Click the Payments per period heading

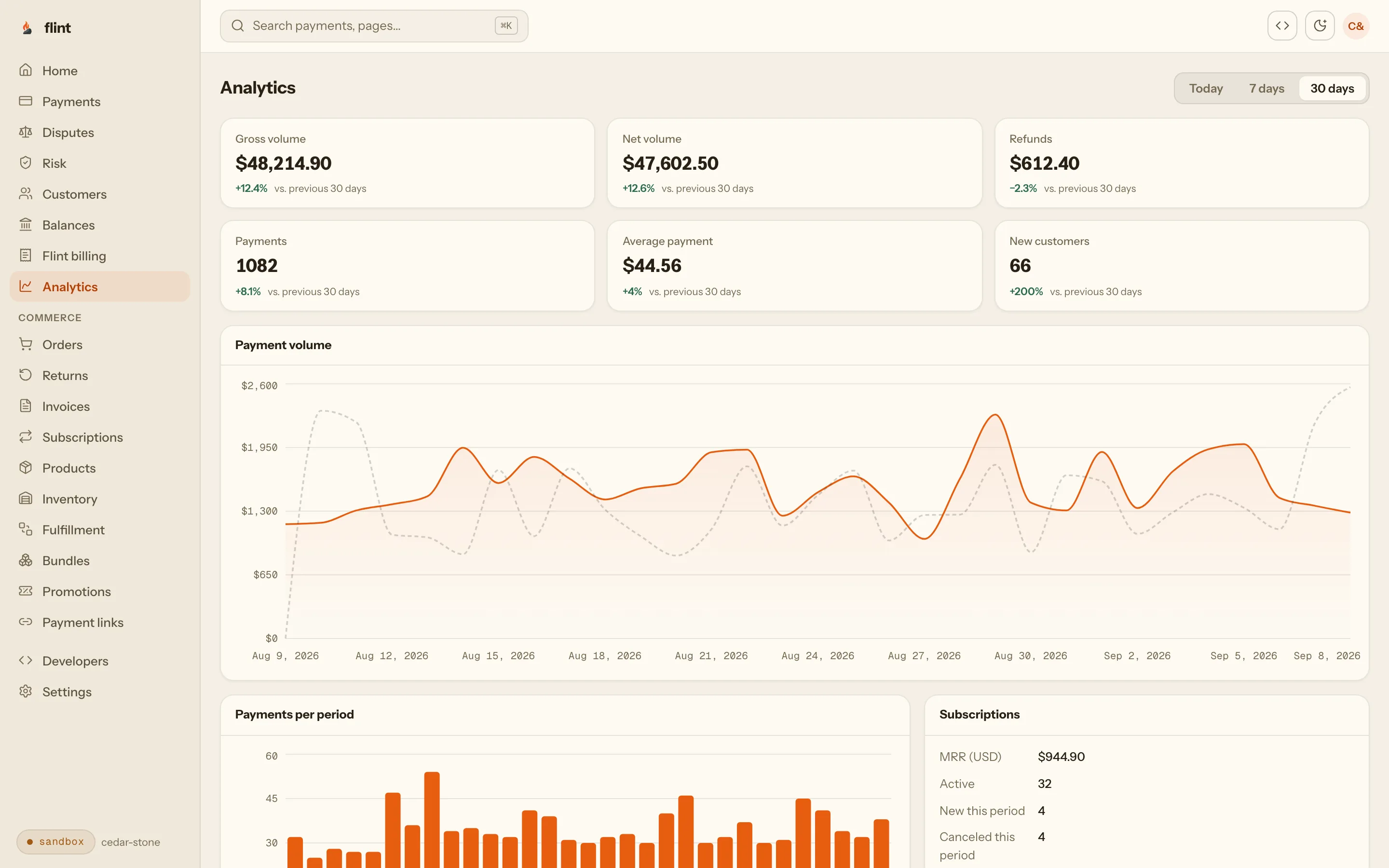point(294,714)
